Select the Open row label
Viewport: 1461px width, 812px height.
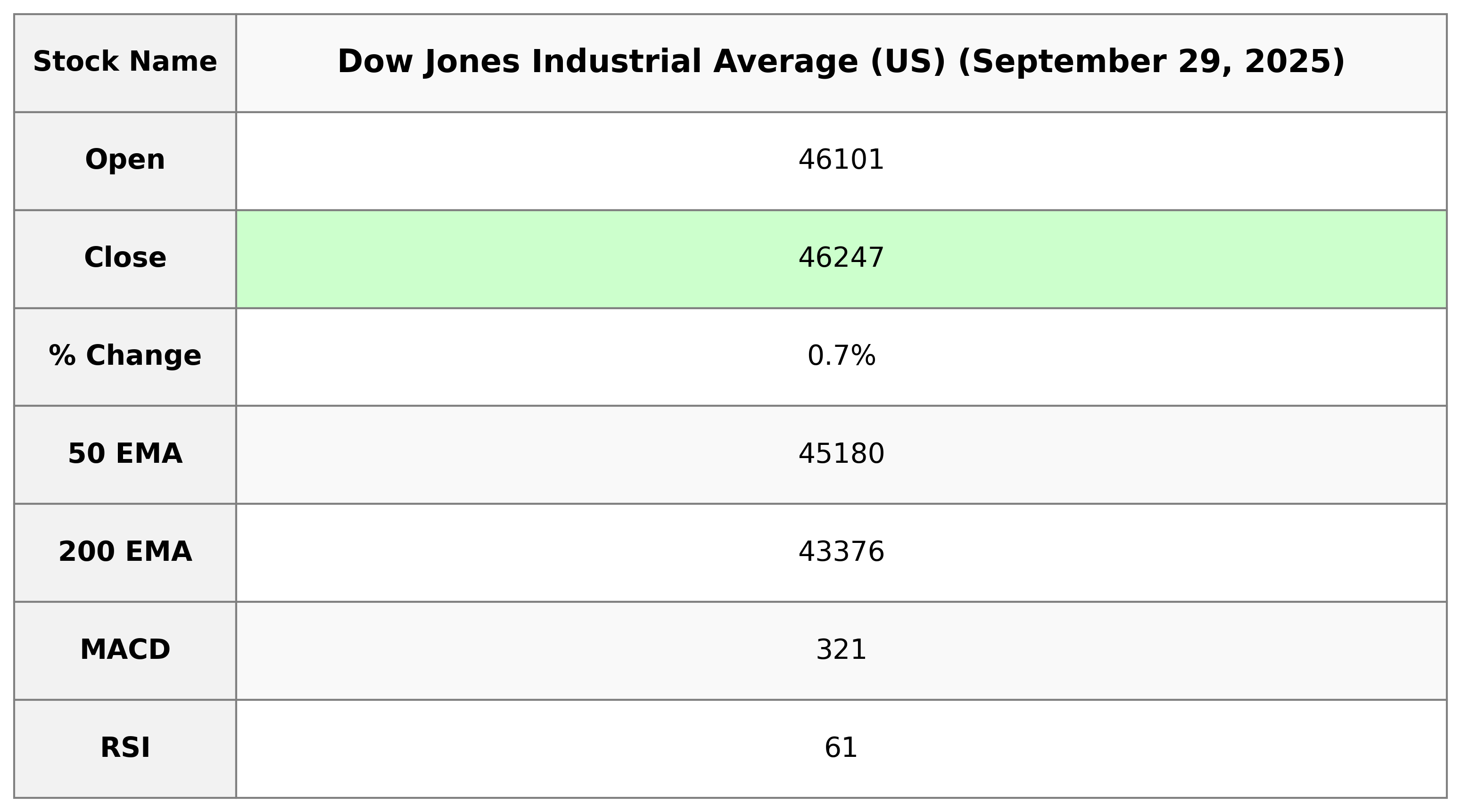(x=125, y=160)
